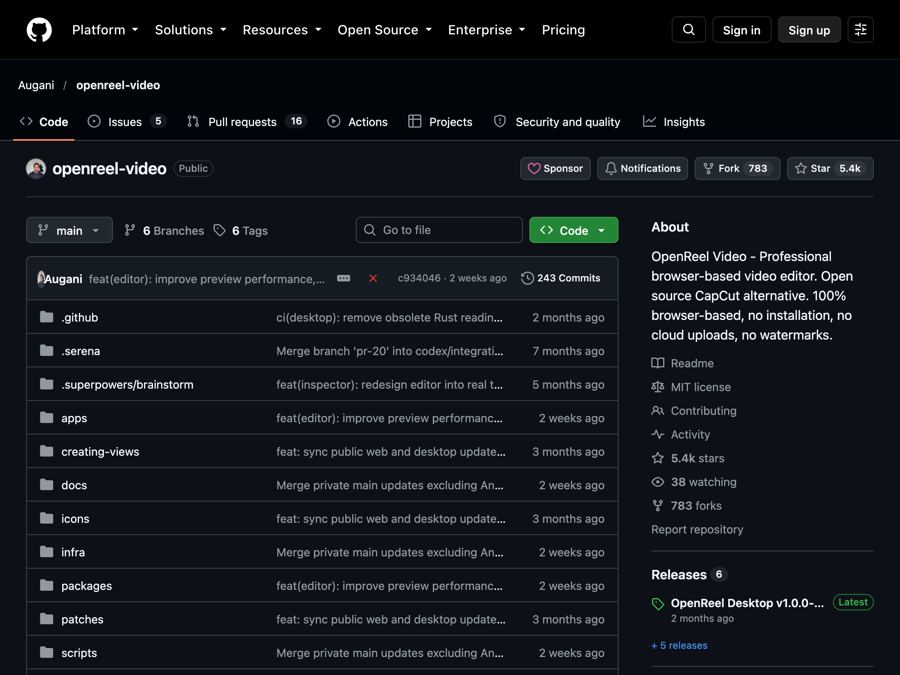
Task: Open commit message 'ci(desktop): remove obsolete Rust readin...'
Action: [x=389, y=317]
